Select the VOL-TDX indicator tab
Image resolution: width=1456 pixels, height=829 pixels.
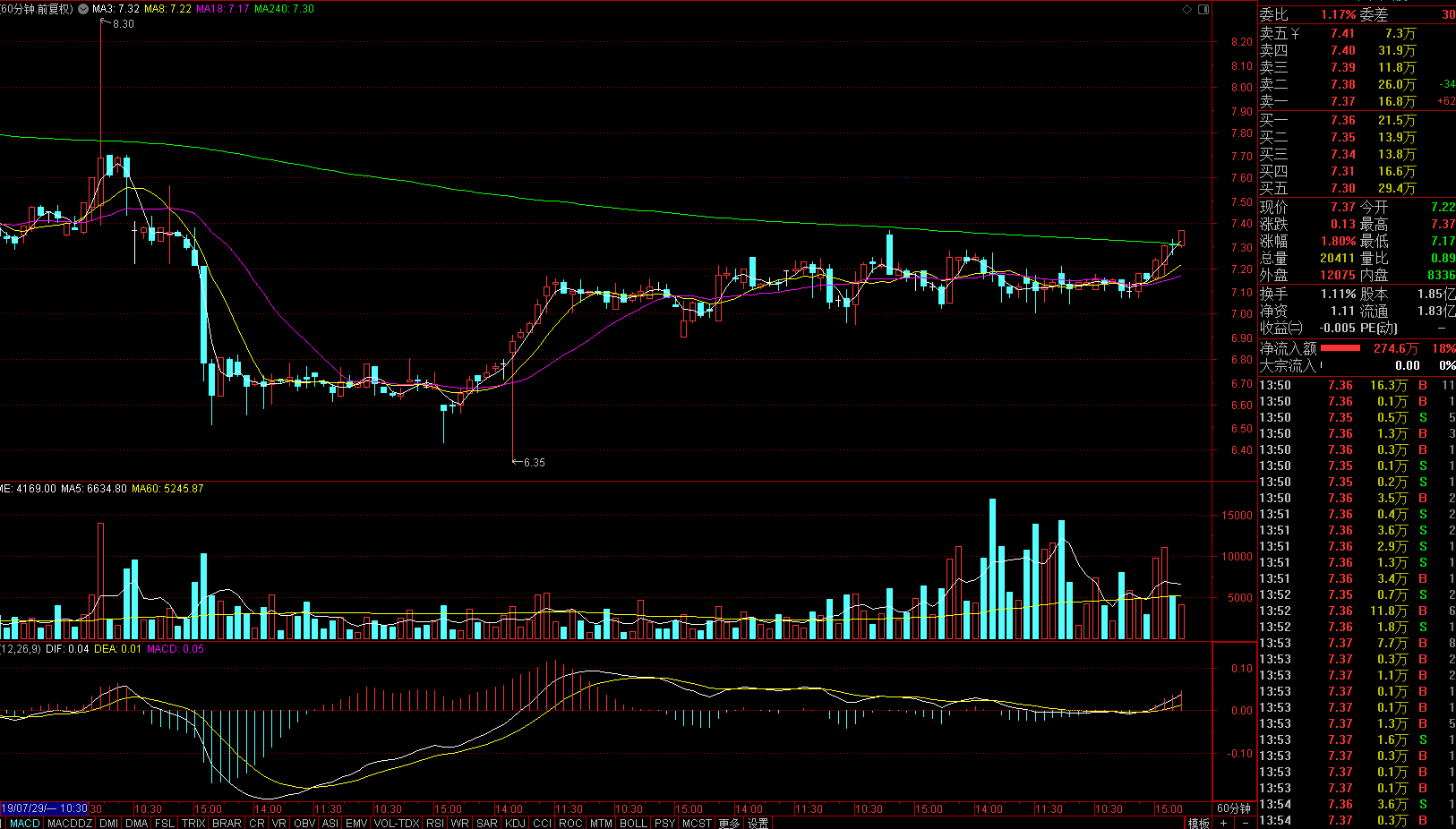coord(397,823)
